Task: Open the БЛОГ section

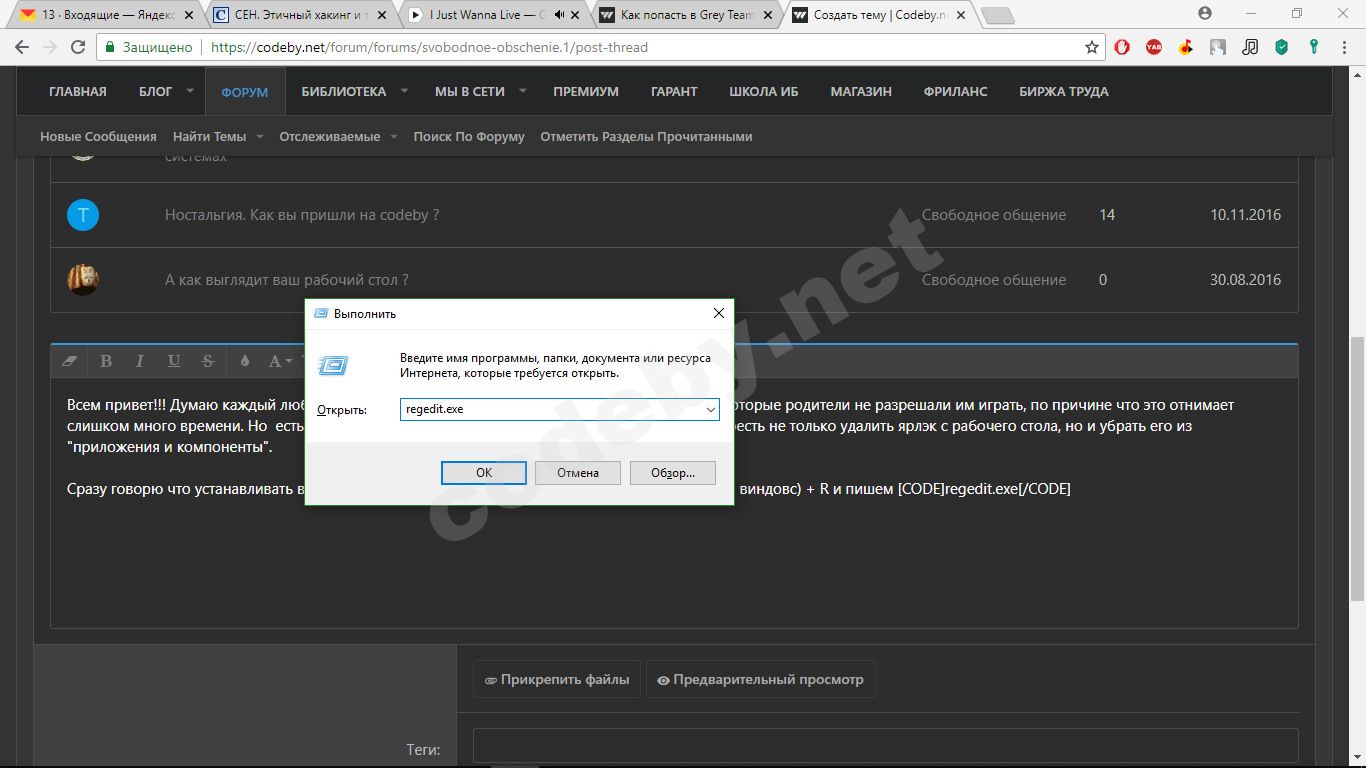Action: [x=156, y=92]
